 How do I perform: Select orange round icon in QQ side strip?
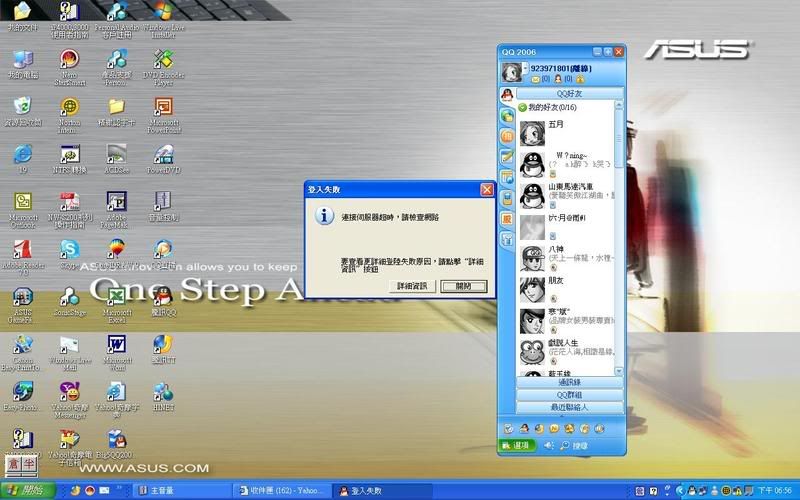[x=507, y=136]
